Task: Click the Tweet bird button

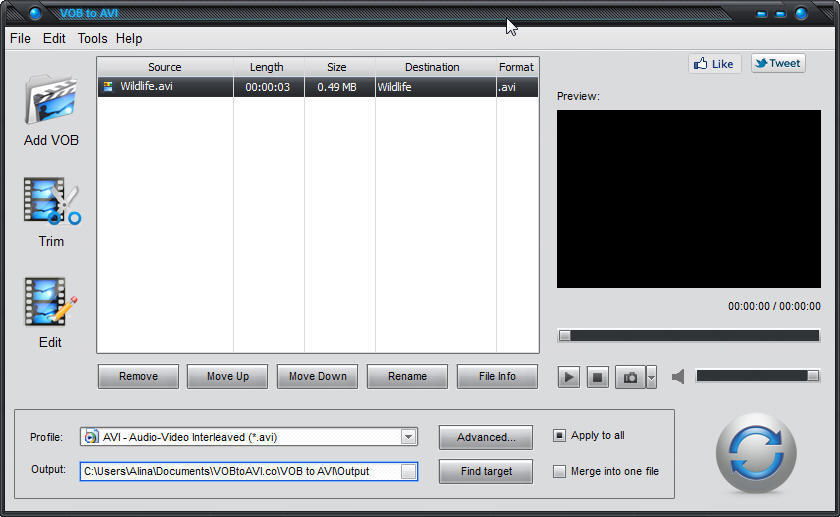Action: (x=778, y=63)
